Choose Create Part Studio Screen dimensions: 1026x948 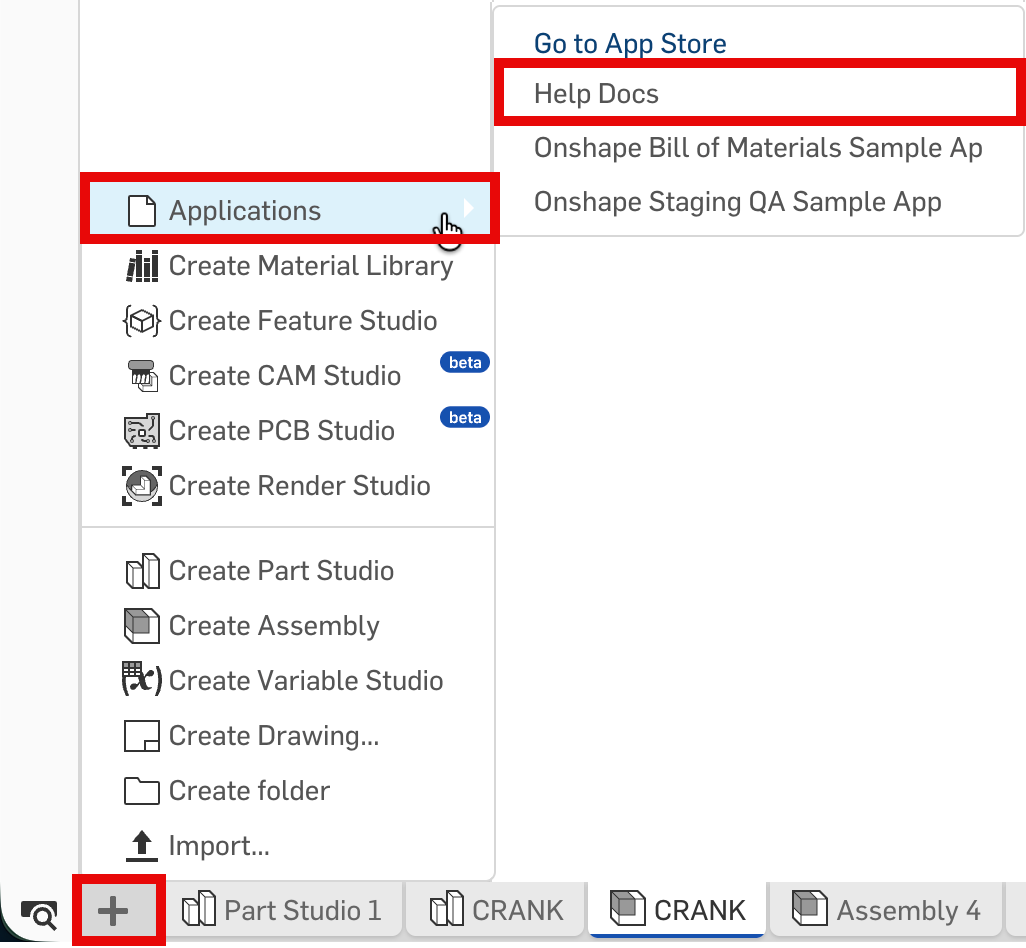coord(288,571)
